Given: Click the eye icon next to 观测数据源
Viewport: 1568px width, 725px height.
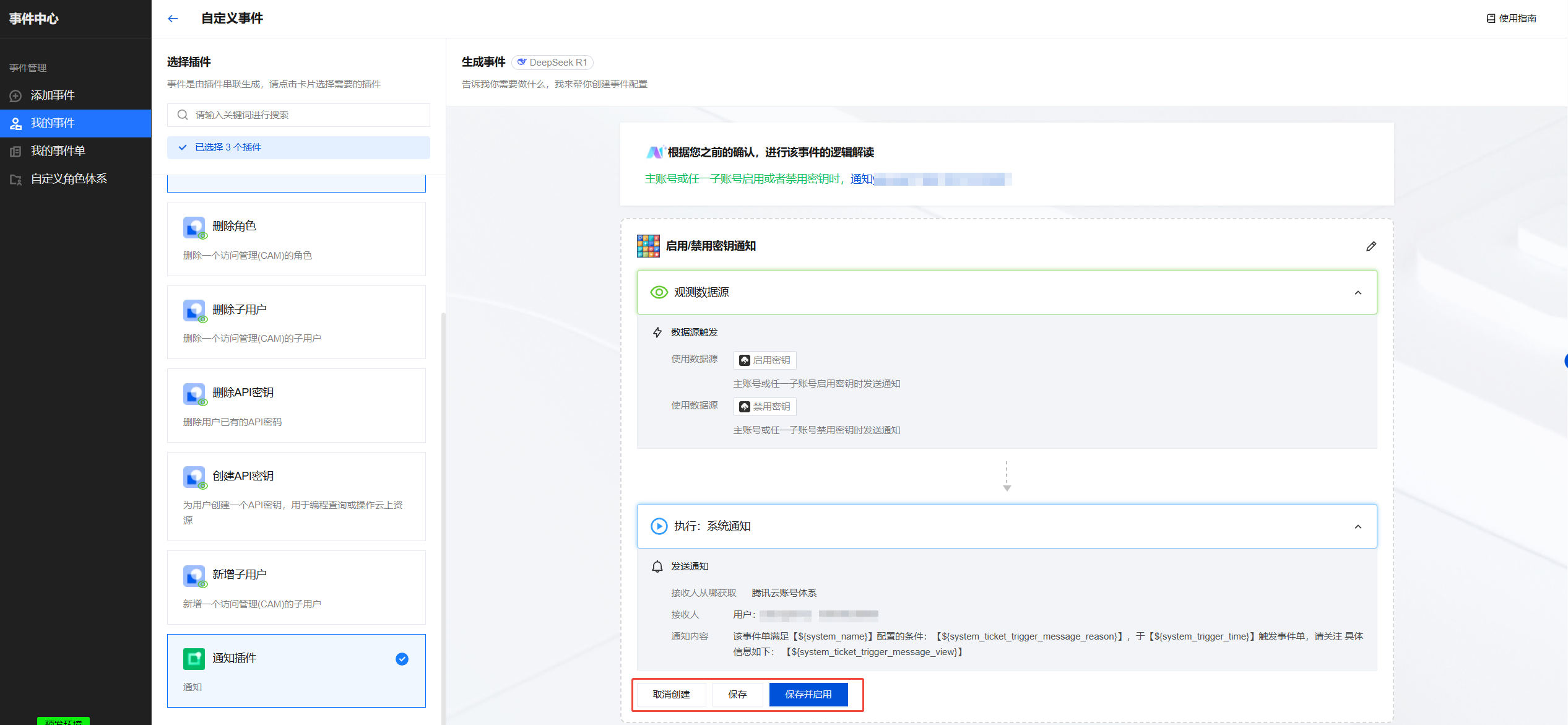Looking at the screenshot, I should click(659, 292).
